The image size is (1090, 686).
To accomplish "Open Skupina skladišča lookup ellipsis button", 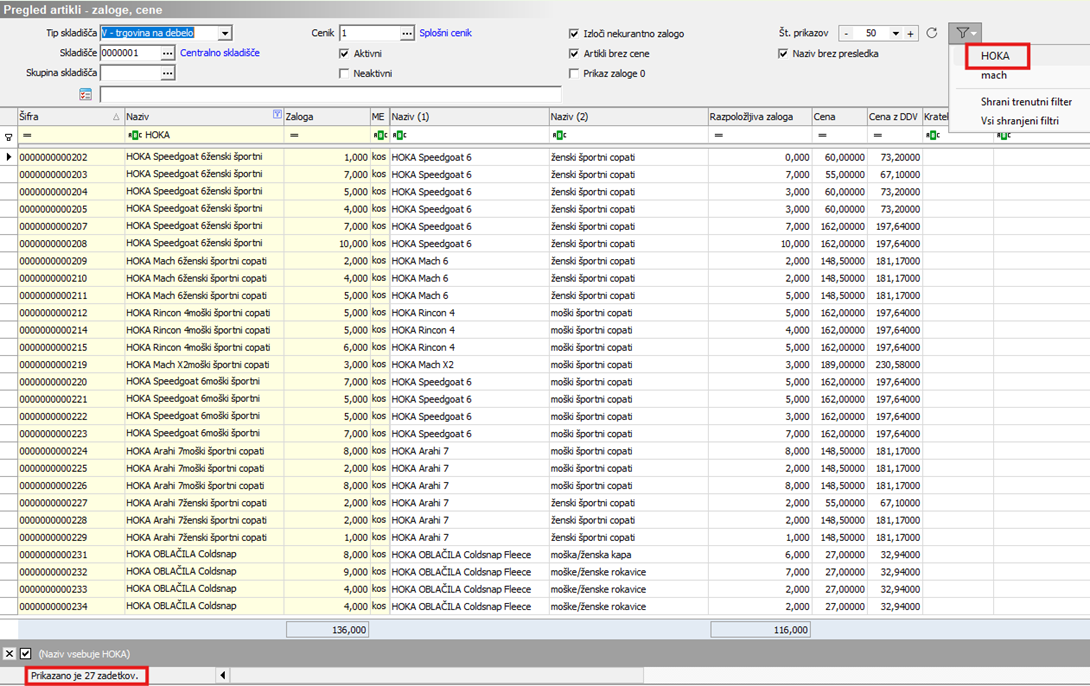I will click(168, 73).
